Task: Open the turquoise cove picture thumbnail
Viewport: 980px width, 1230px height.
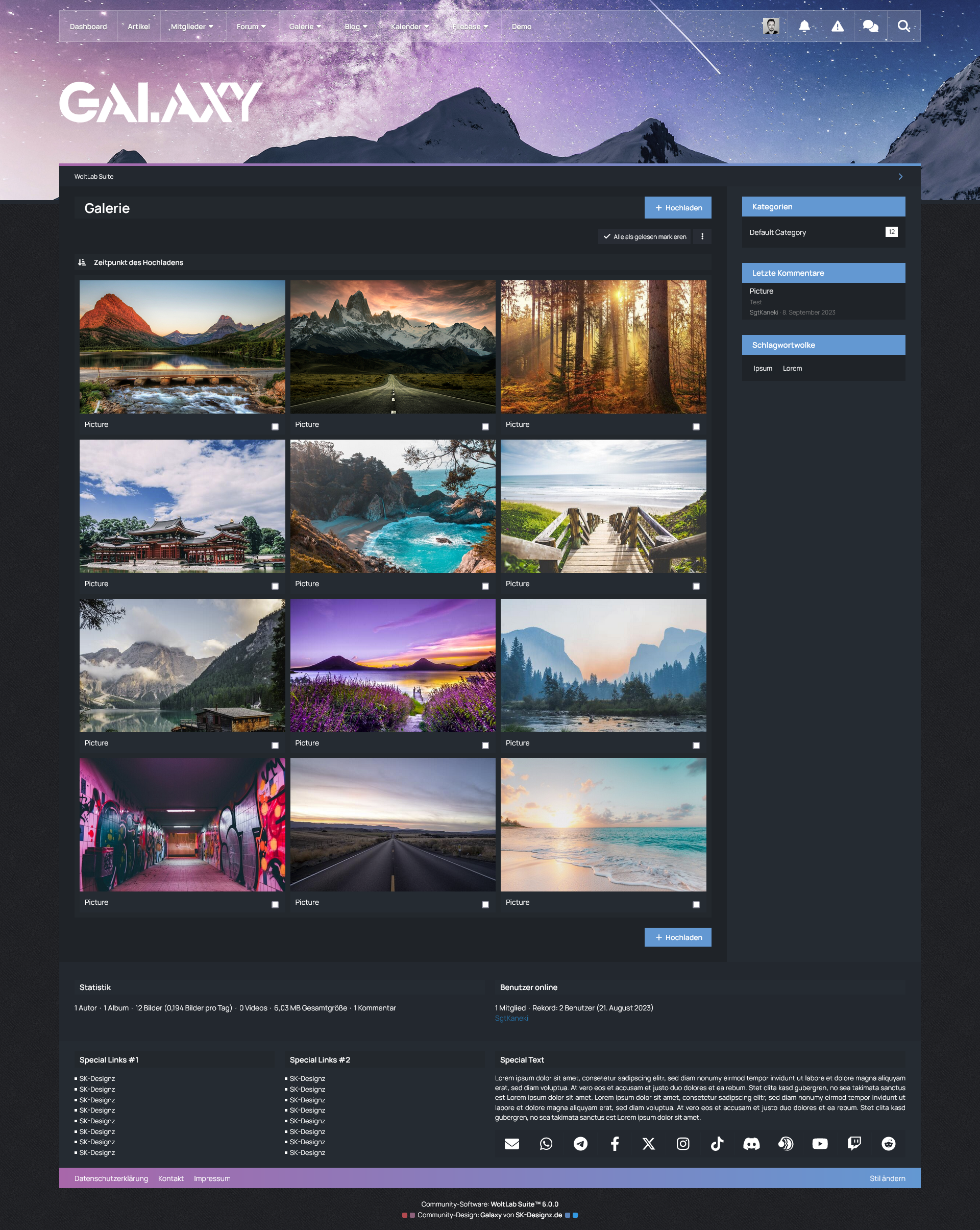Action: pyautogui.click(x=393, y=506)
